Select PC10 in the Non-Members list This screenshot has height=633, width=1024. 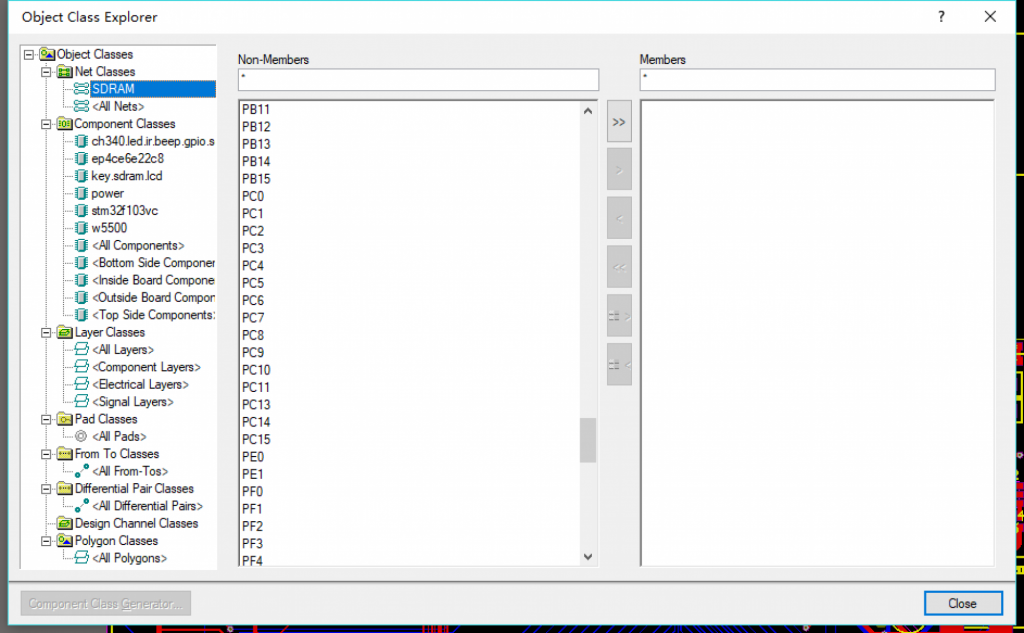click(256, 370)
